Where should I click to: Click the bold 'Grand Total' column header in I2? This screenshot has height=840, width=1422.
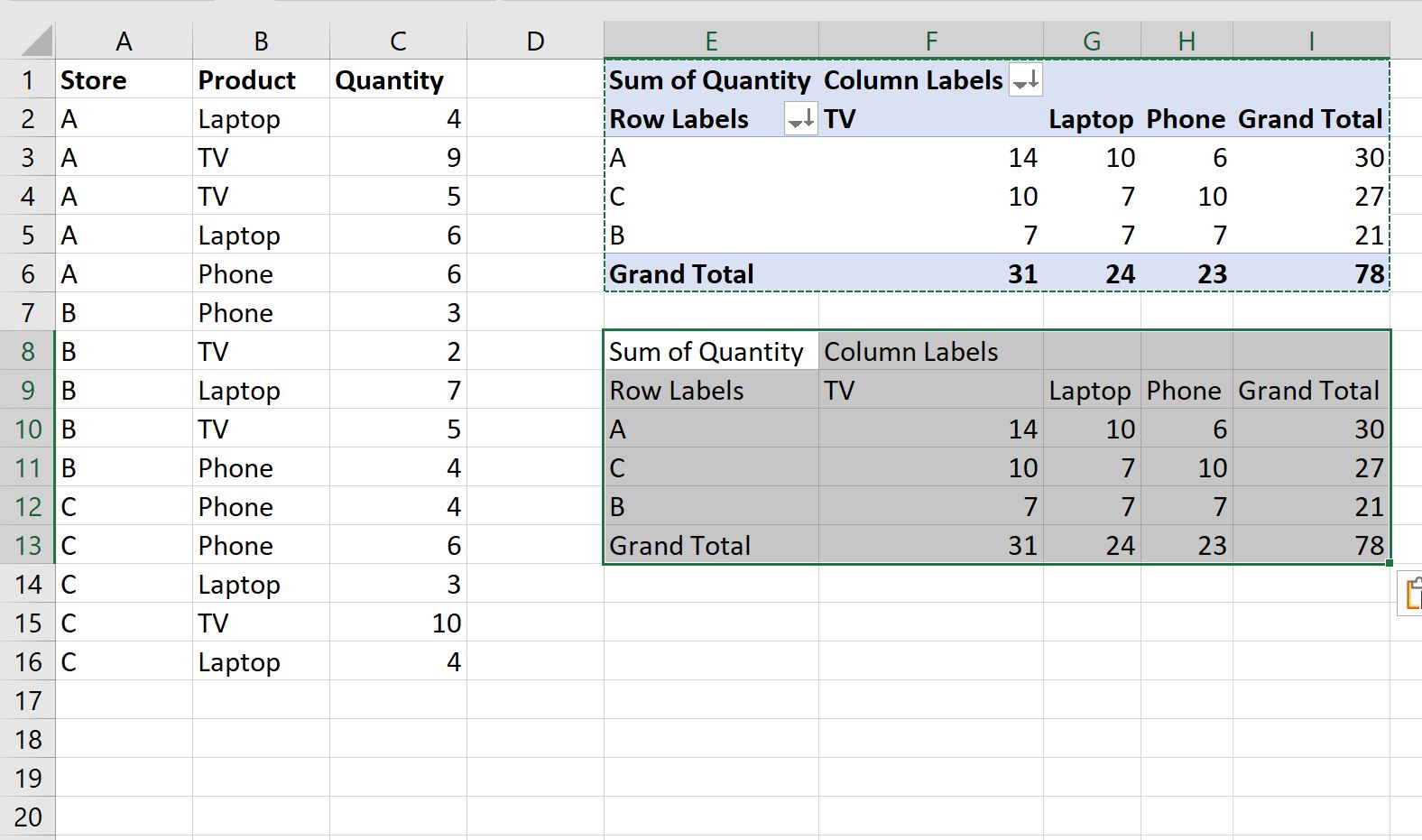pyautogui.click(x=1311, y=119)
